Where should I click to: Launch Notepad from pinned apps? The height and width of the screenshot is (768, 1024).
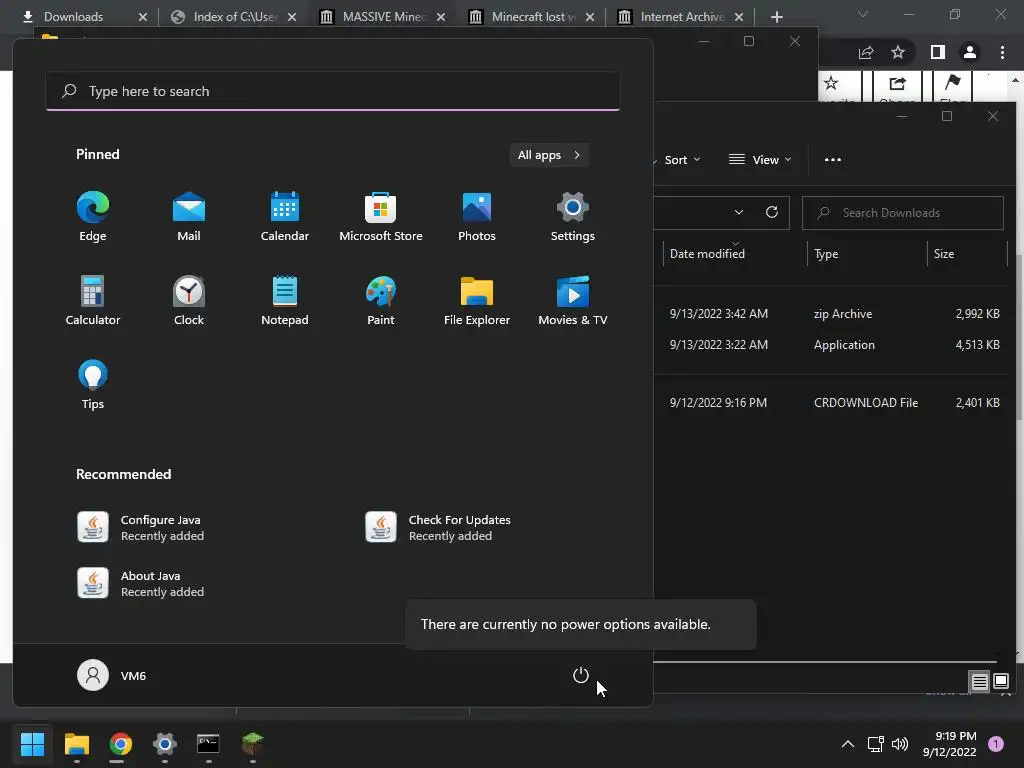point(285,301)
